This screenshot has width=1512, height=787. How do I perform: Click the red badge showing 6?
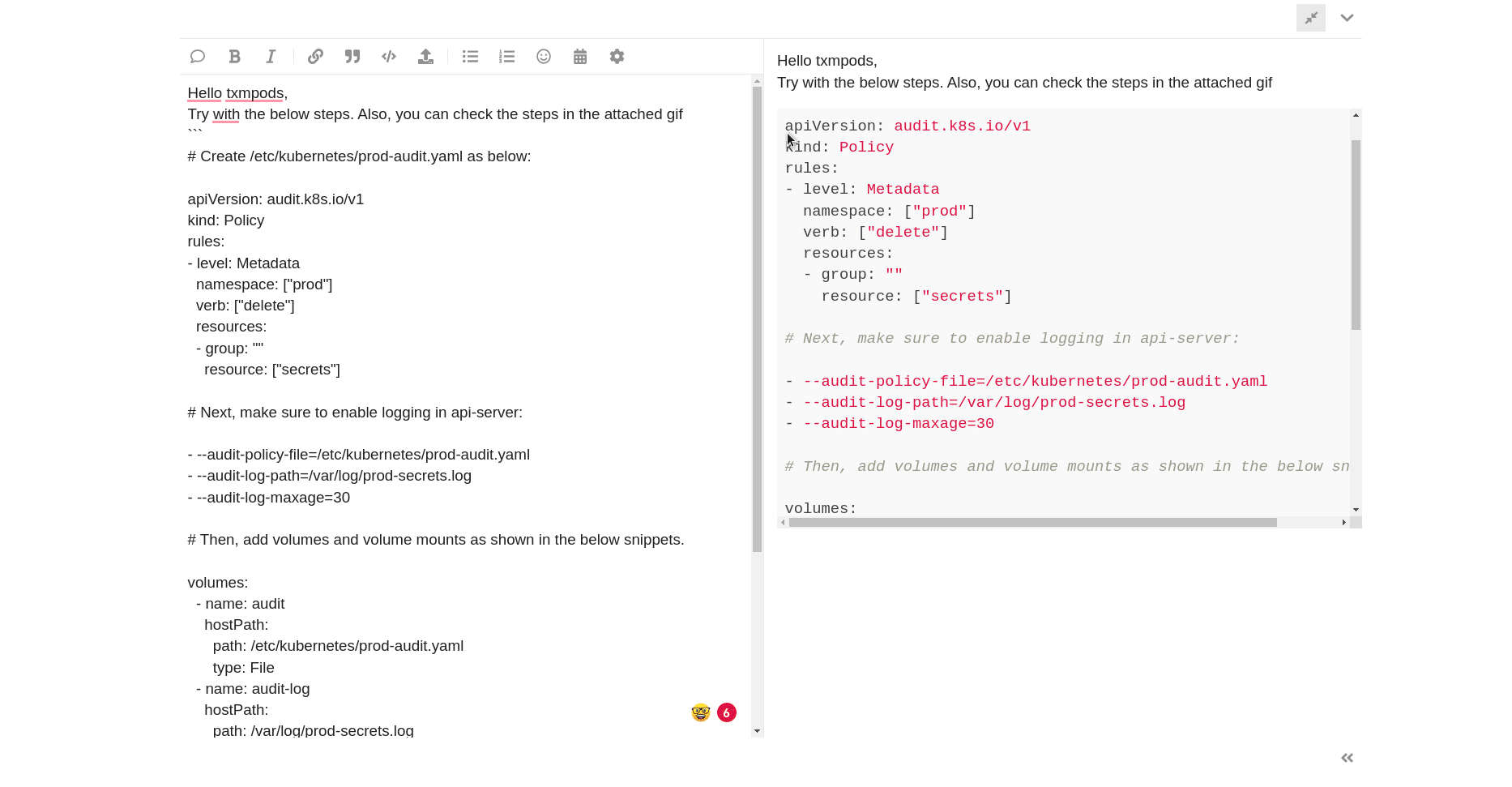727,712
